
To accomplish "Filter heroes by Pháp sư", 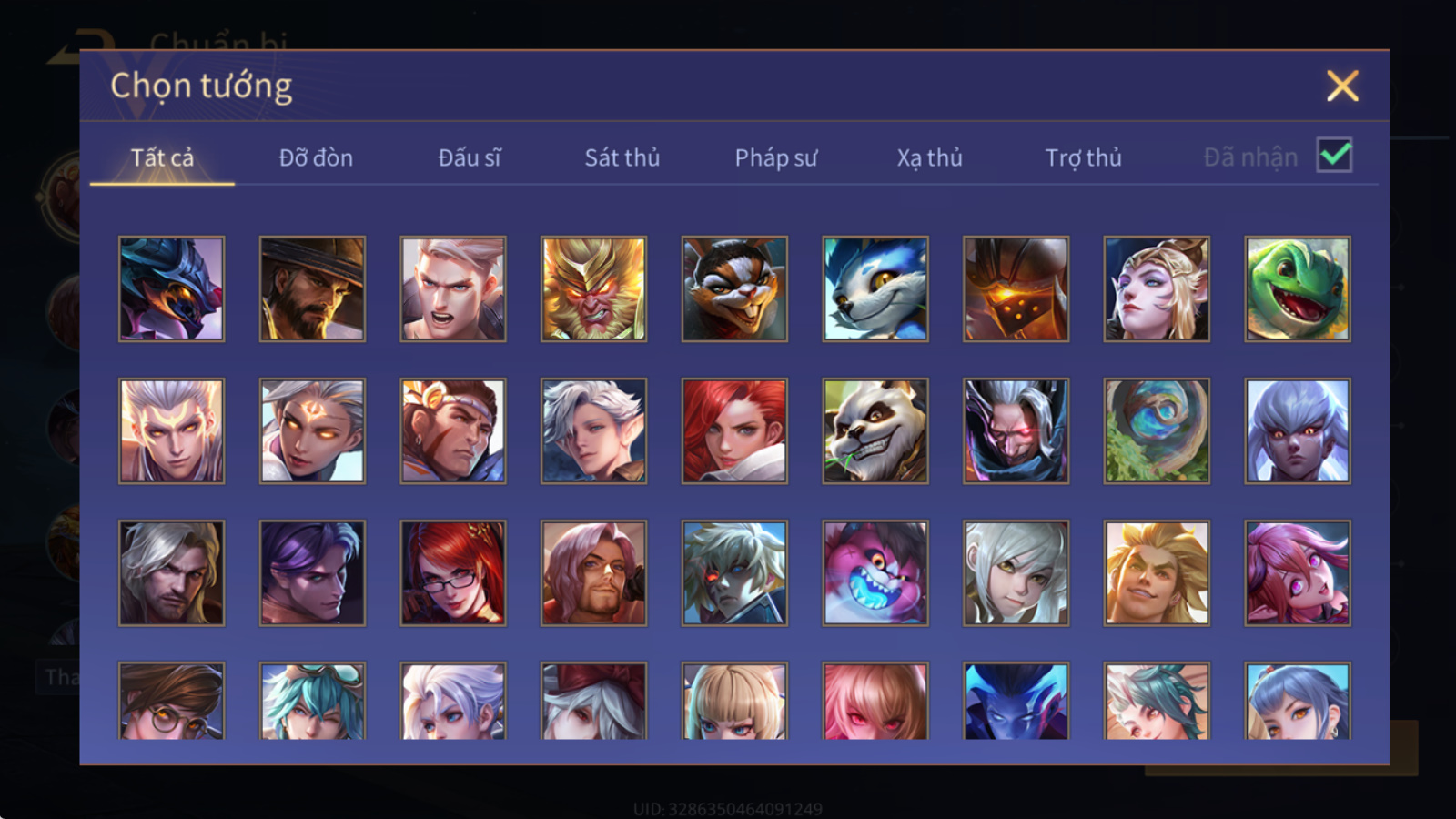I will tap(776, 157).
